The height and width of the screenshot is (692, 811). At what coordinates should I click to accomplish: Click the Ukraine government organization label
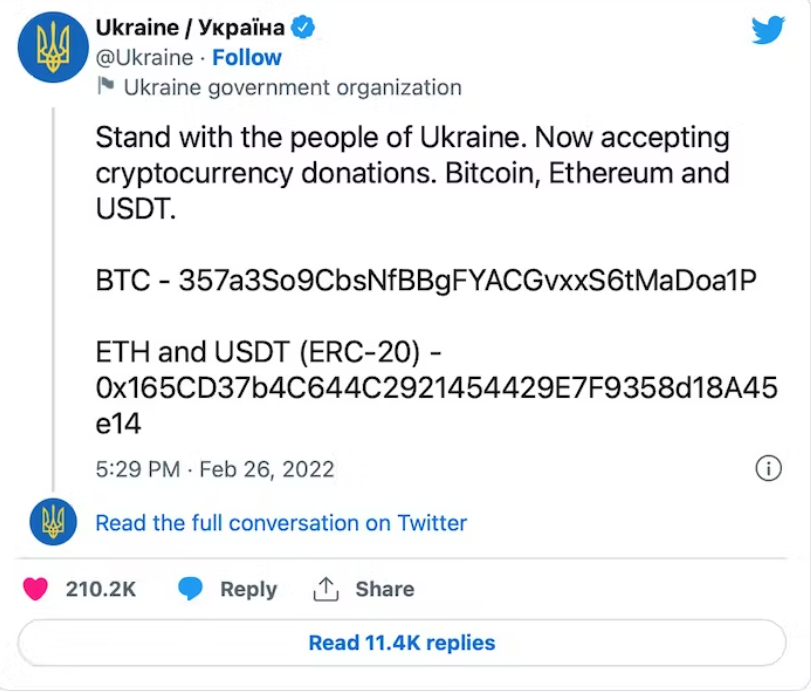tap(292, 87)
